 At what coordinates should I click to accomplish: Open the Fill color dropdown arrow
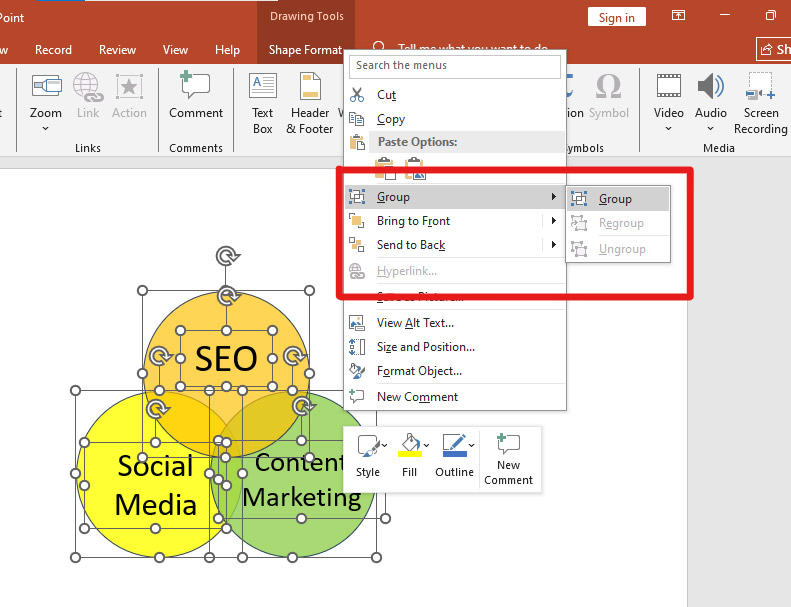pyautogui.click(x=426, y=445)
